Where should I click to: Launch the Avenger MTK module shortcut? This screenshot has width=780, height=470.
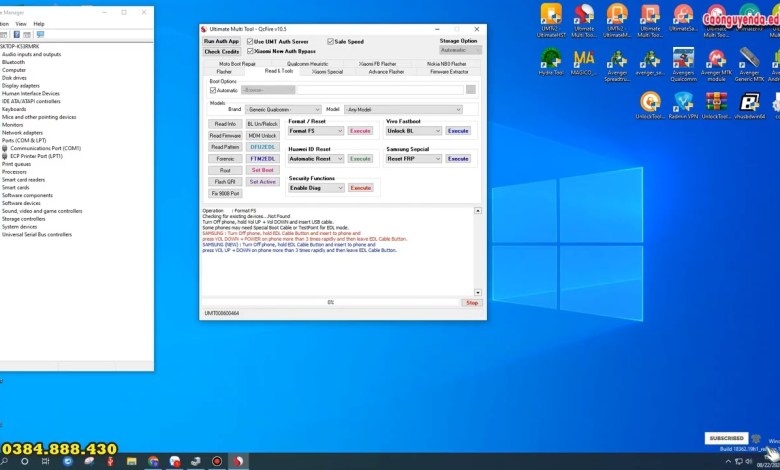pos(716,59)
